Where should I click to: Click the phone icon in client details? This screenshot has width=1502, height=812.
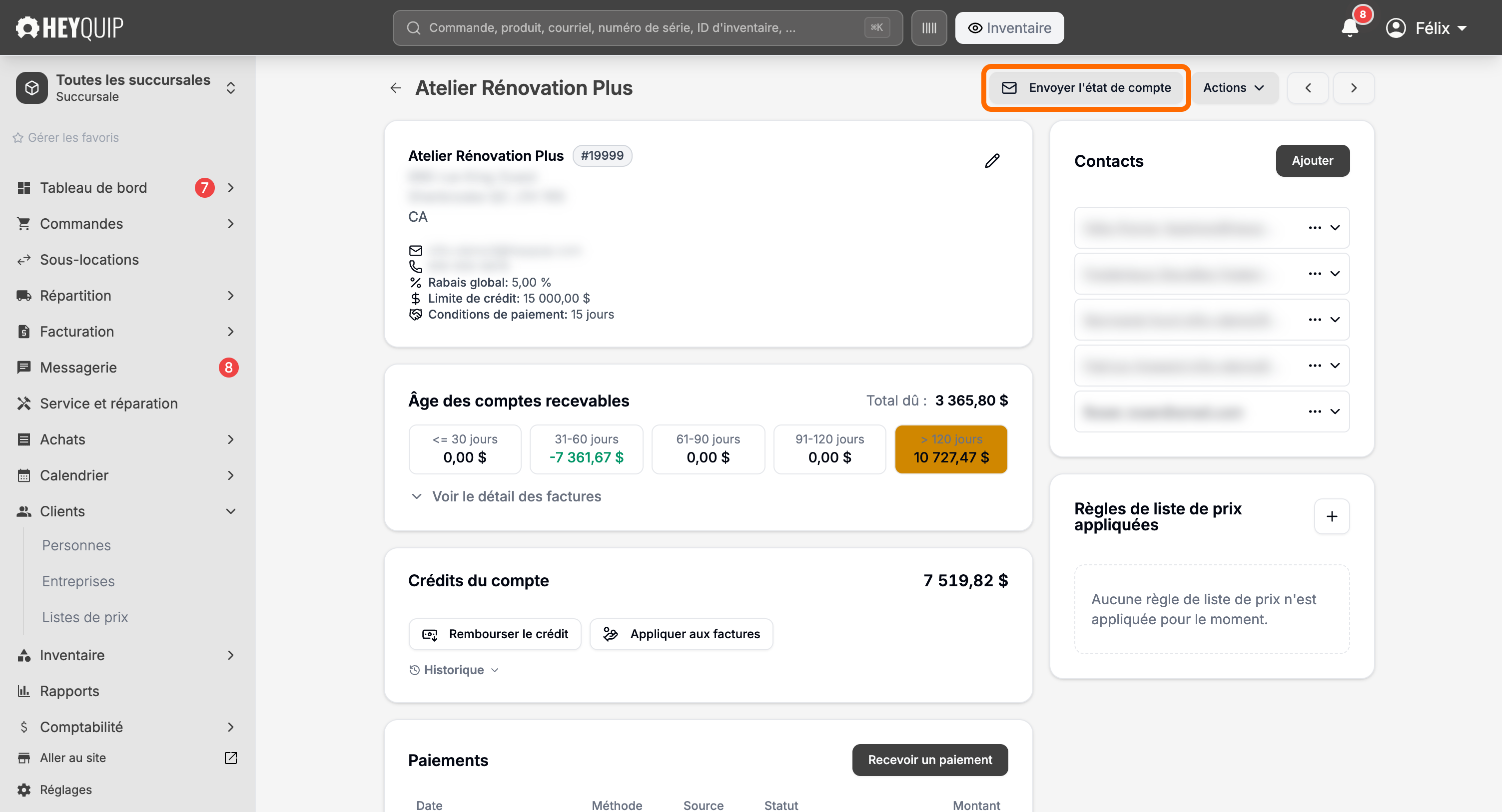pos(415,266)
